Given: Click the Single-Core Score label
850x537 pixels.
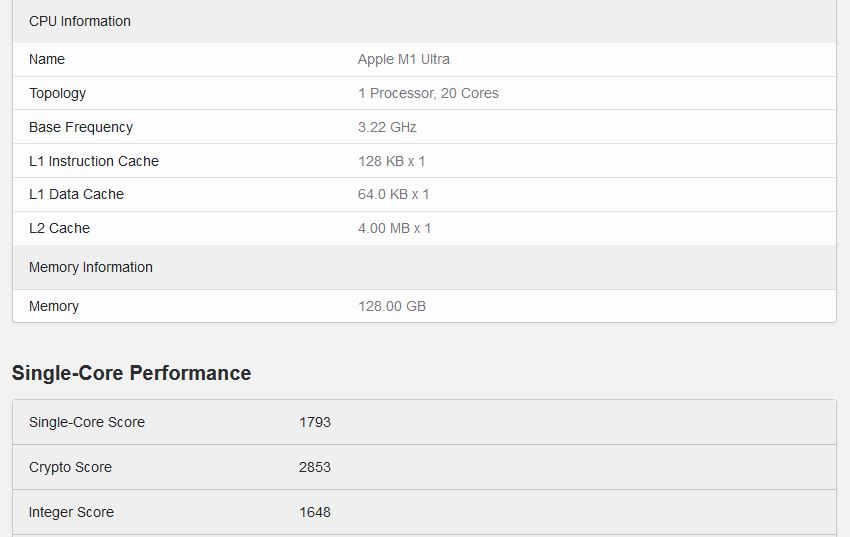Looking at the screenshot, I should click(x=87, y=422).
